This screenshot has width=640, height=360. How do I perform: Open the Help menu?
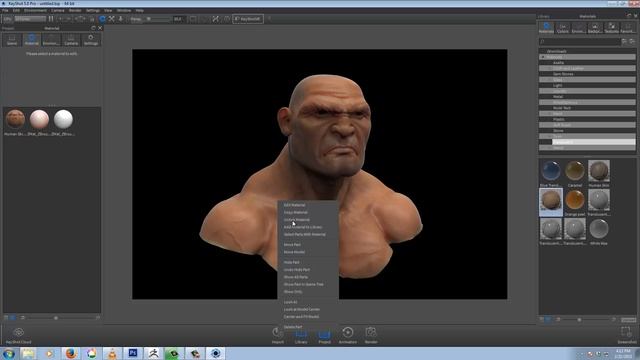(x=140, y=10)
